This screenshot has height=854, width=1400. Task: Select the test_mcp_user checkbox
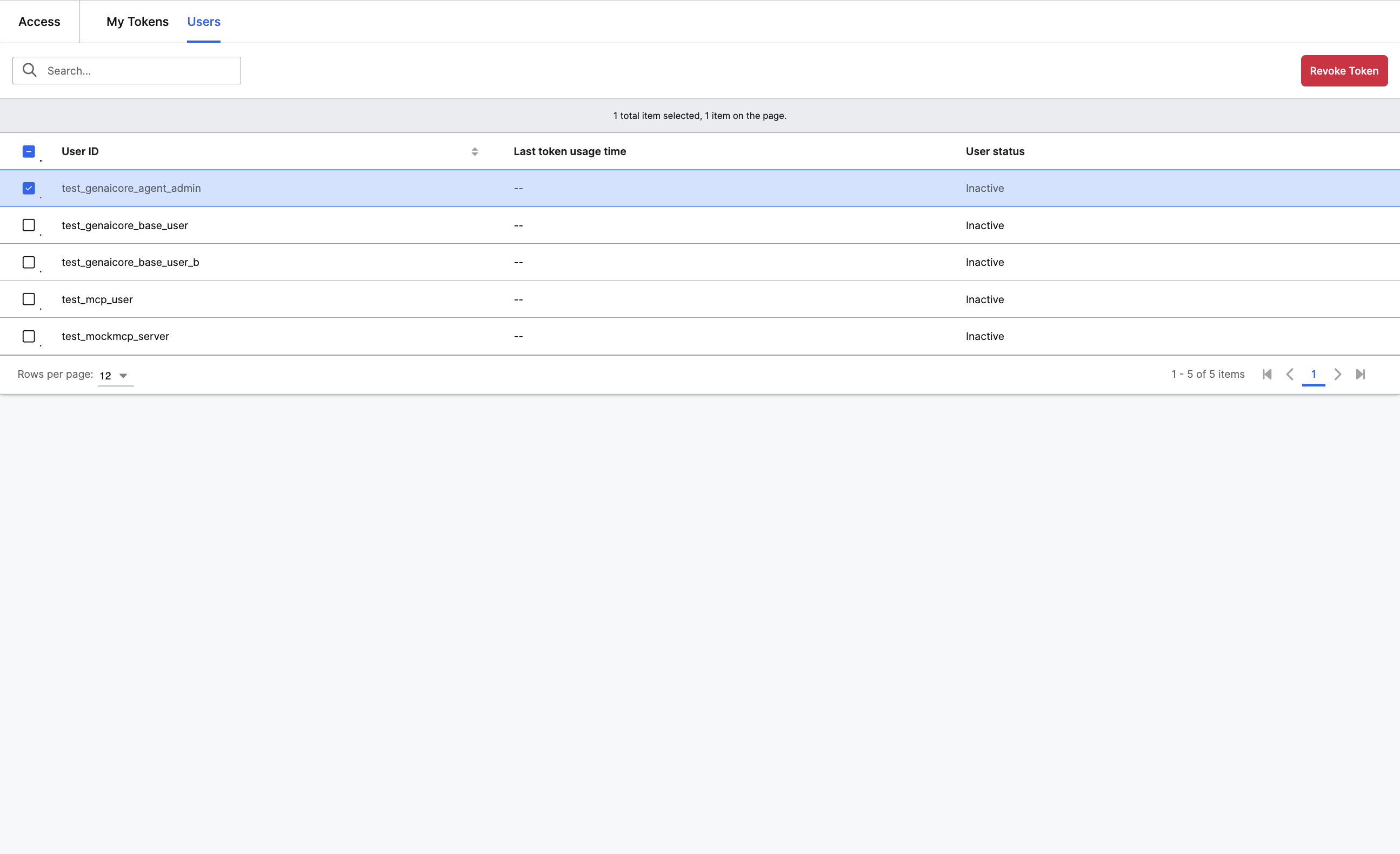(x=29, y=299)
